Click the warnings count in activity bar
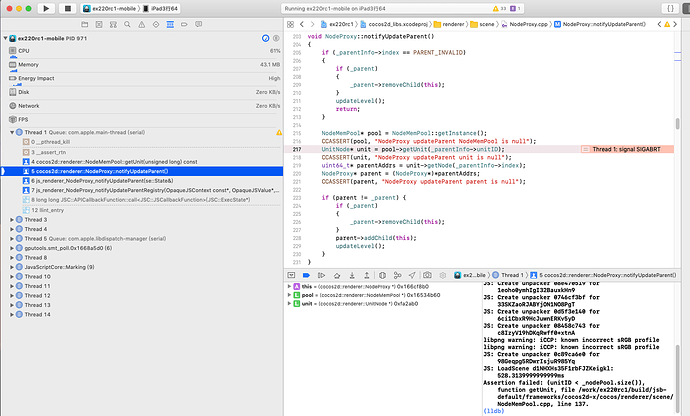 point(499,8)
